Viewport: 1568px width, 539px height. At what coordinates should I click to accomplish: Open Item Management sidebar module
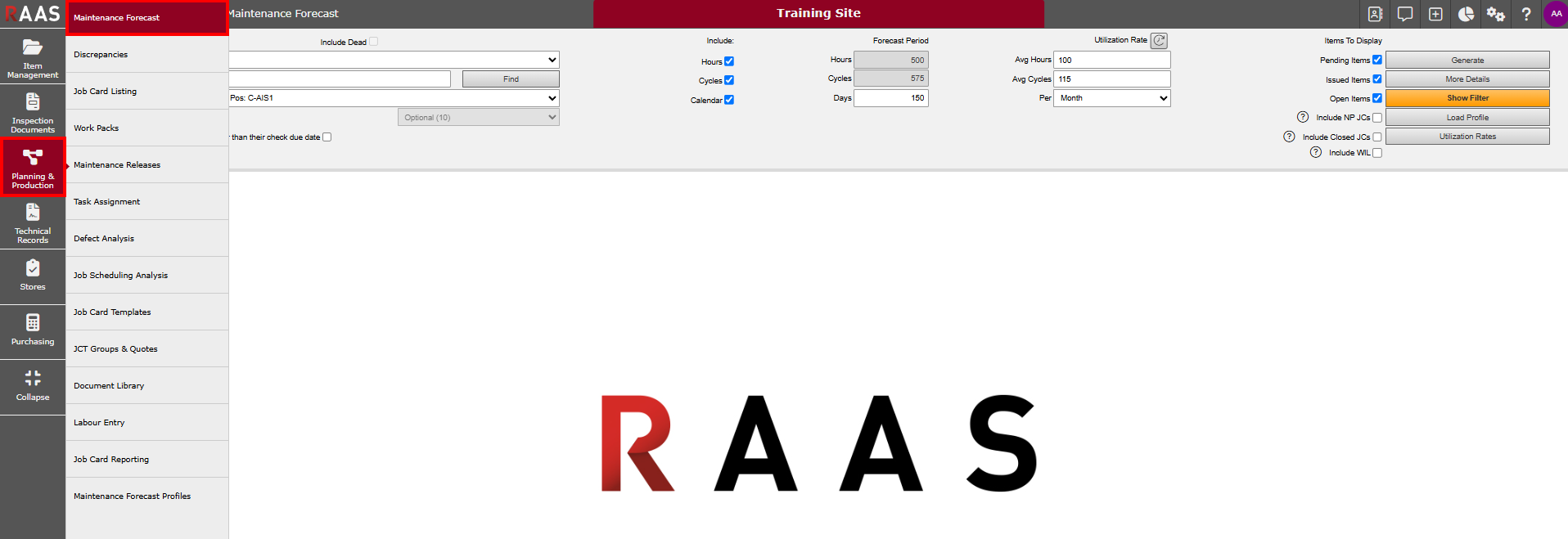pos(33,57)
